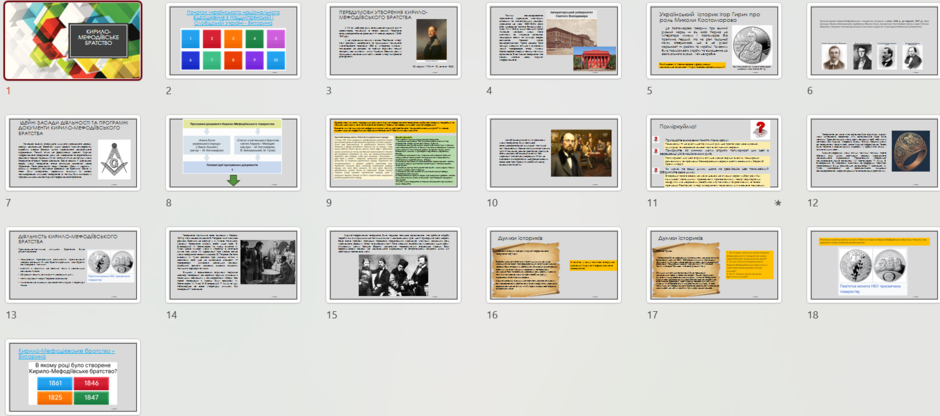This screenshot has height=416, width=940.
Task: Select slide 6 with four portrait photos
Action: coord(873,40)
